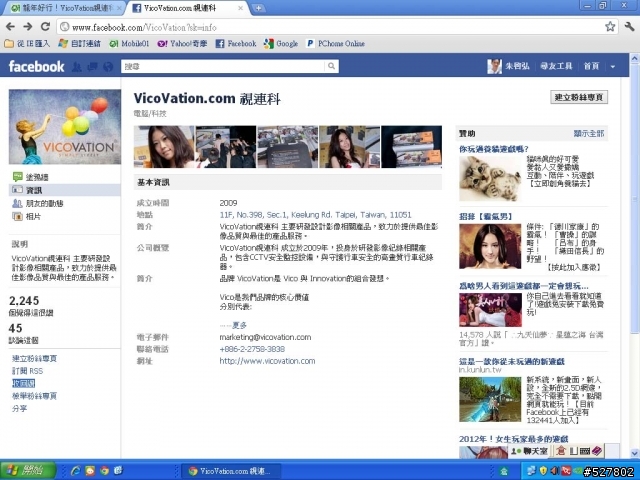The image size is (640, 480).
Task: Select the Info item in left sidebar
Action: click(x=64, y=190)
